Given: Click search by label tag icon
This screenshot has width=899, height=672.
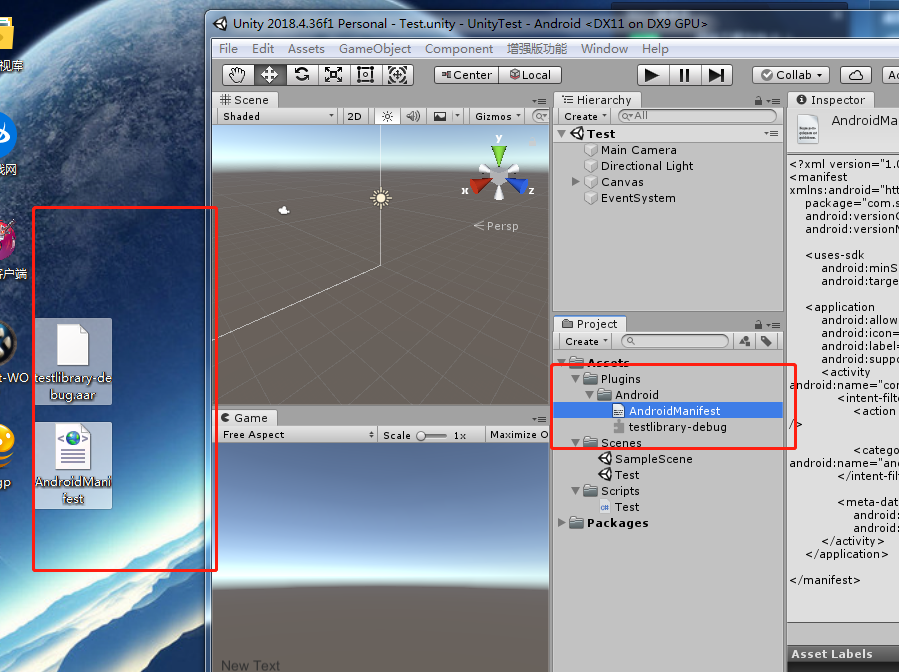Looking at the screenshot, I should [766, 341].
